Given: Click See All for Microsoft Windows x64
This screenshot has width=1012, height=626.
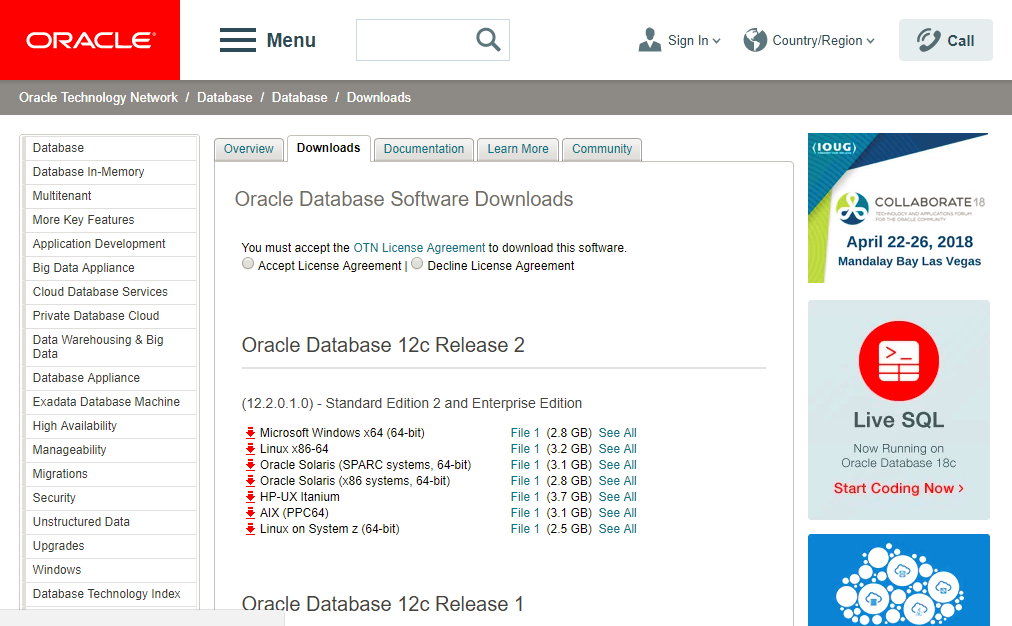Looking at the screenshot, I should click(x=618, y=433).
